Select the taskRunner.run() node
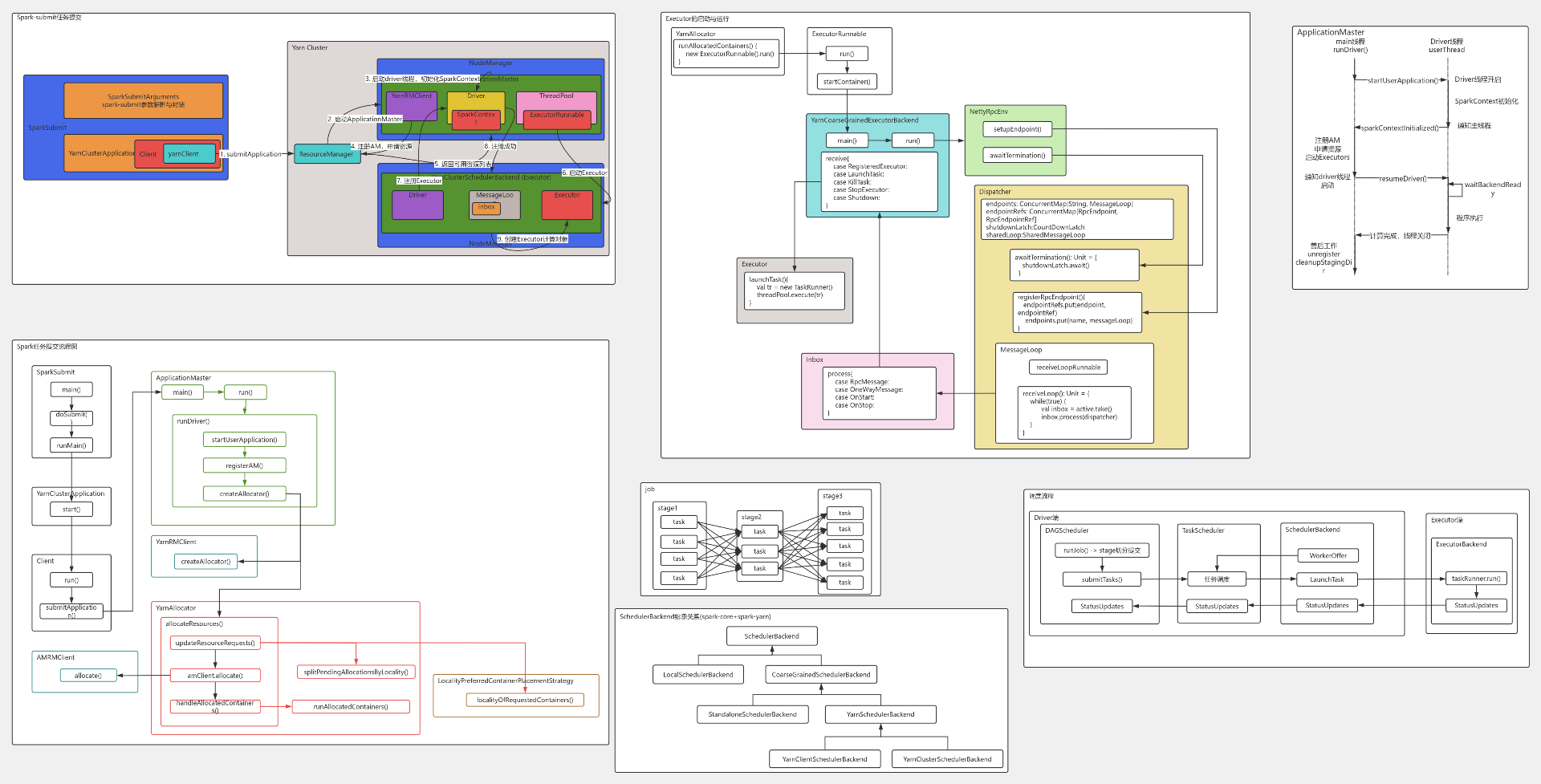Viewport: 1541px width, 784px height. [1476, 579]
